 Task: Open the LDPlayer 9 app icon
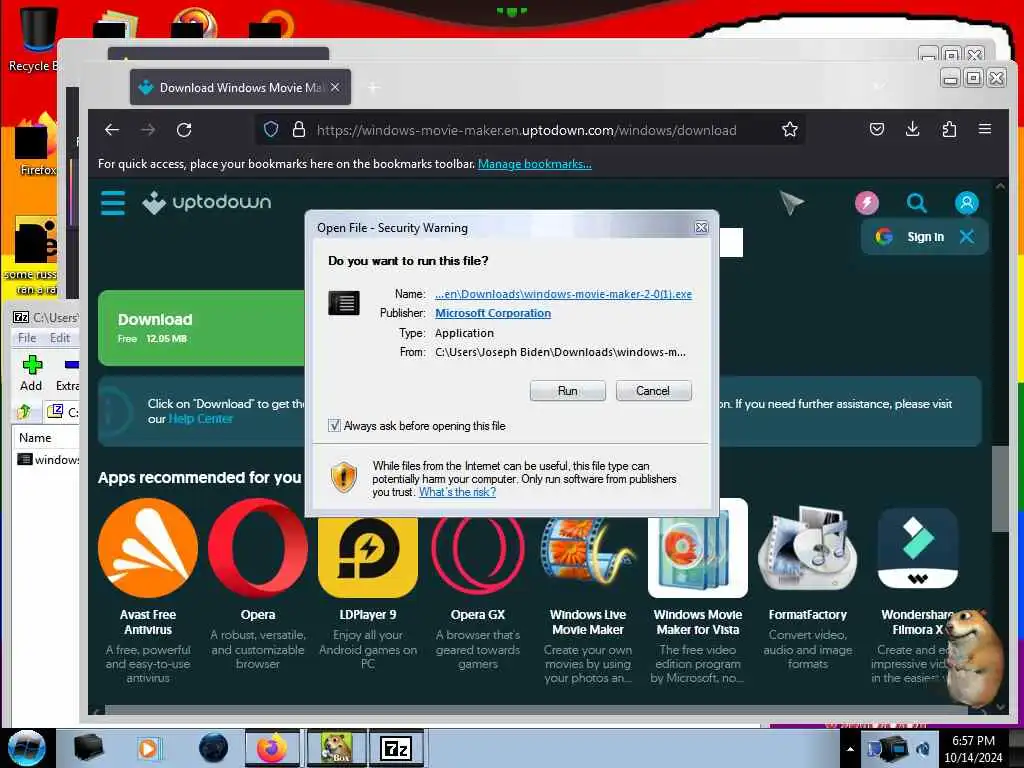(368, 556)
